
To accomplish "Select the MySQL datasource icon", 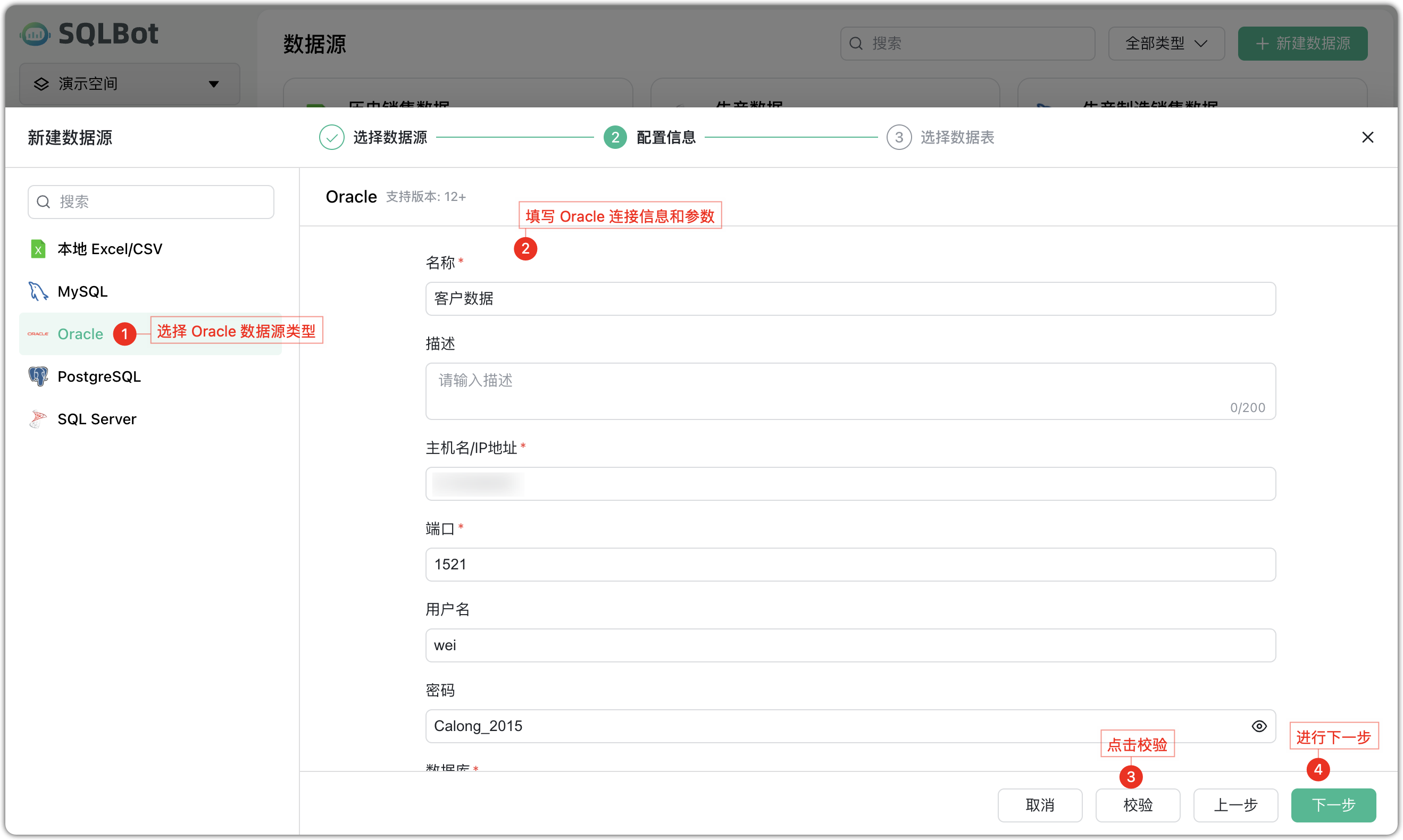I will 37,291.
